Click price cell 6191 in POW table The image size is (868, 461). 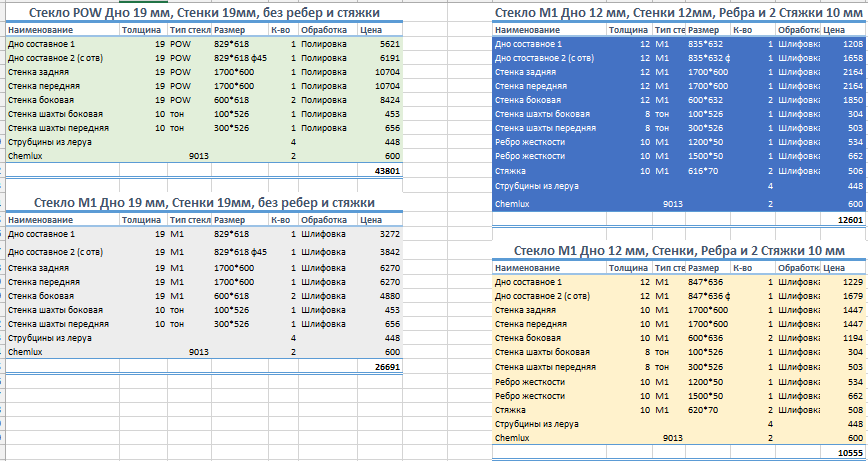point(390,58)
